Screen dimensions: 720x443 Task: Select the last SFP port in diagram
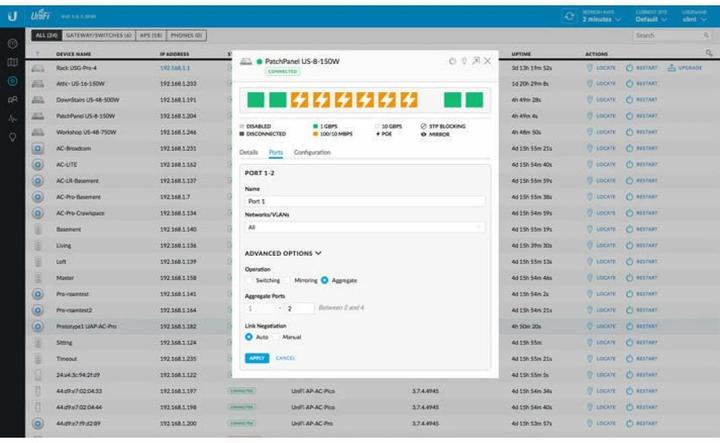pos(474,100)
